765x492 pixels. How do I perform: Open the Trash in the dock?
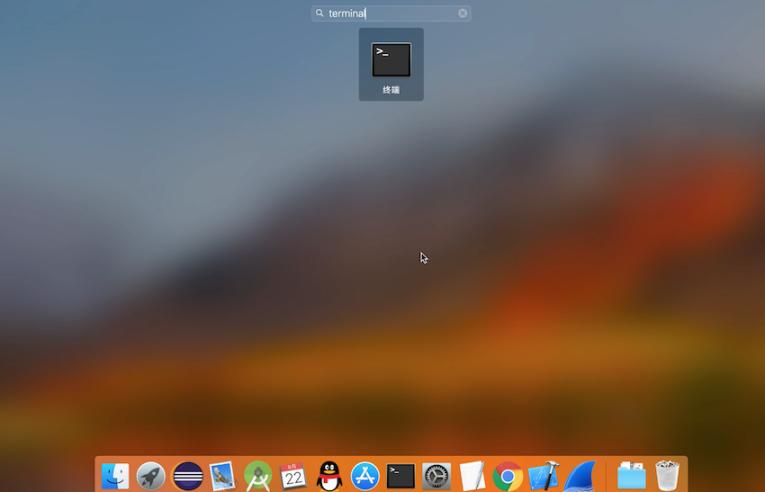[667, 475]
